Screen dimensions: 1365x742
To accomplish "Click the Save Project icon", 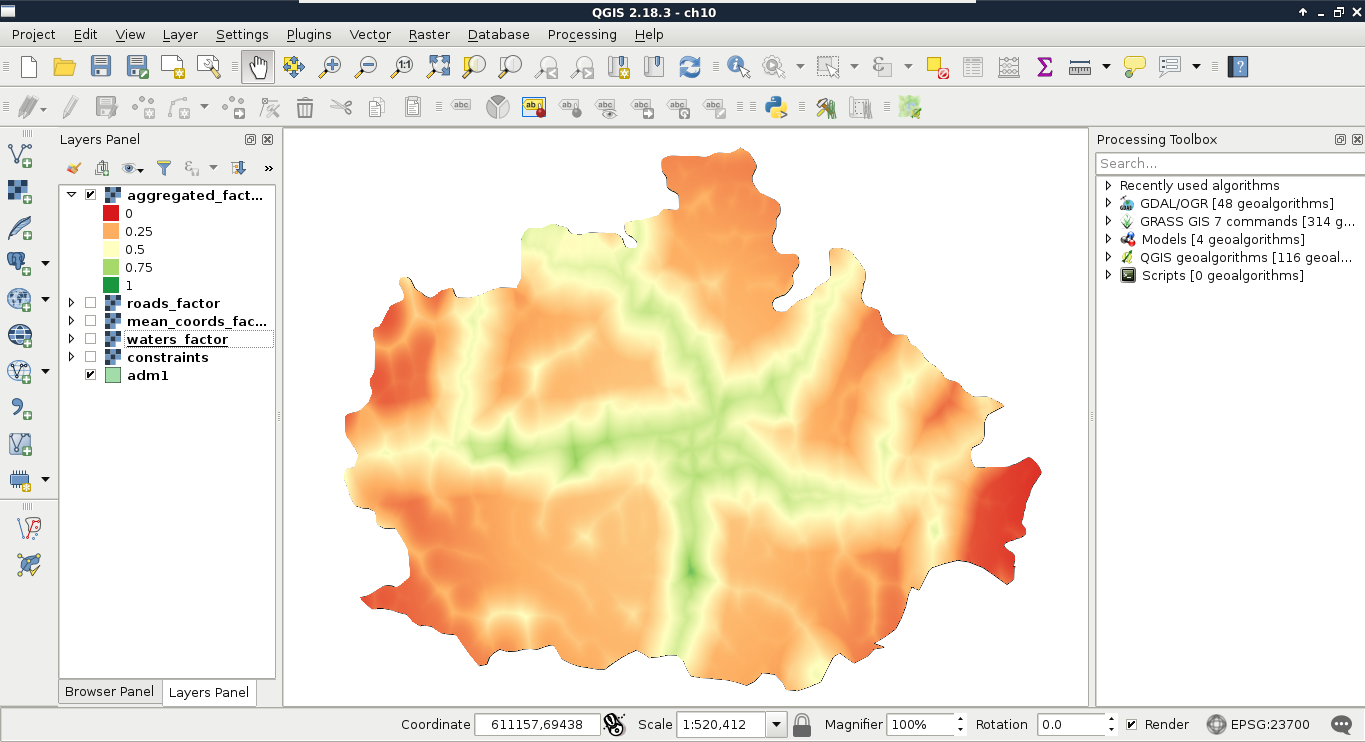I will (x=101, y=67).
